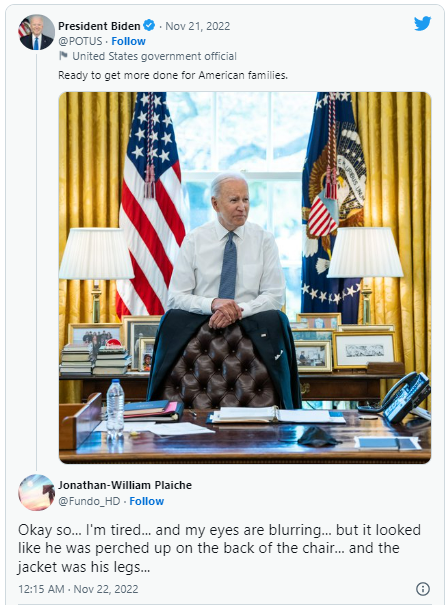Select the 'Ready to get more done' tweet text
447x605 pixels.
pos(173,75)
